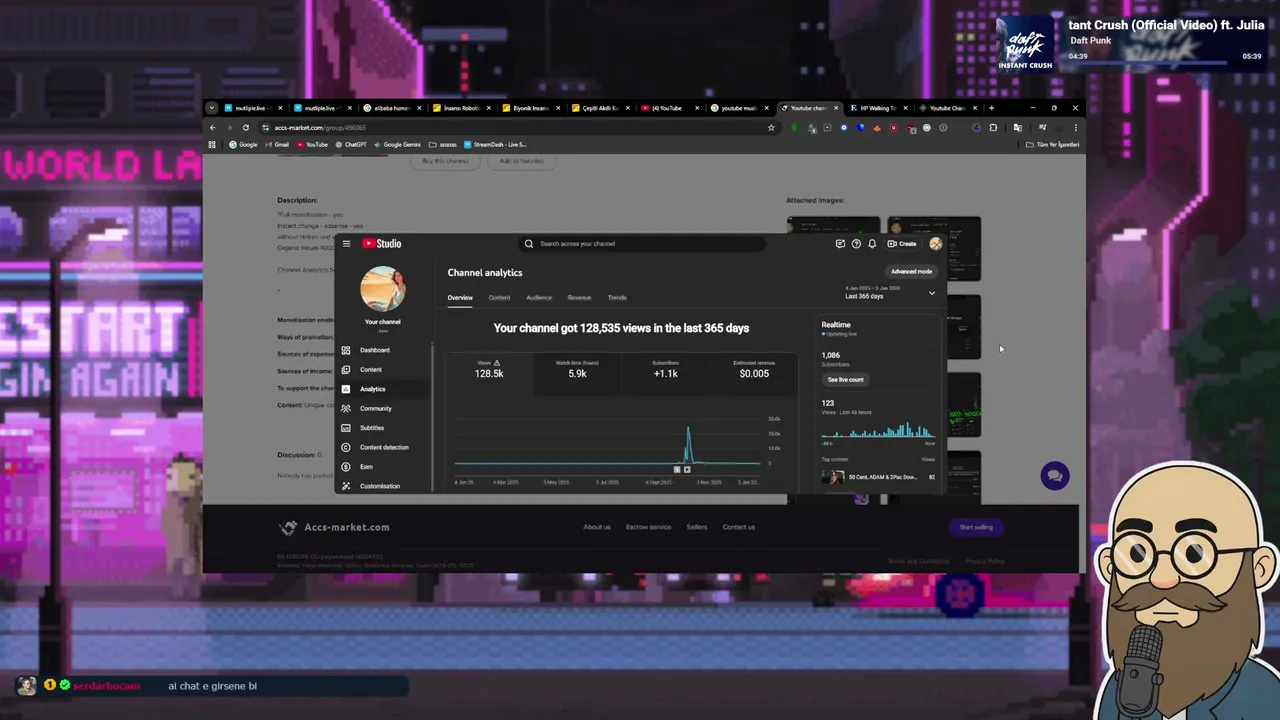
Task: Open the Contact us footer link
Action: point(739,527)
